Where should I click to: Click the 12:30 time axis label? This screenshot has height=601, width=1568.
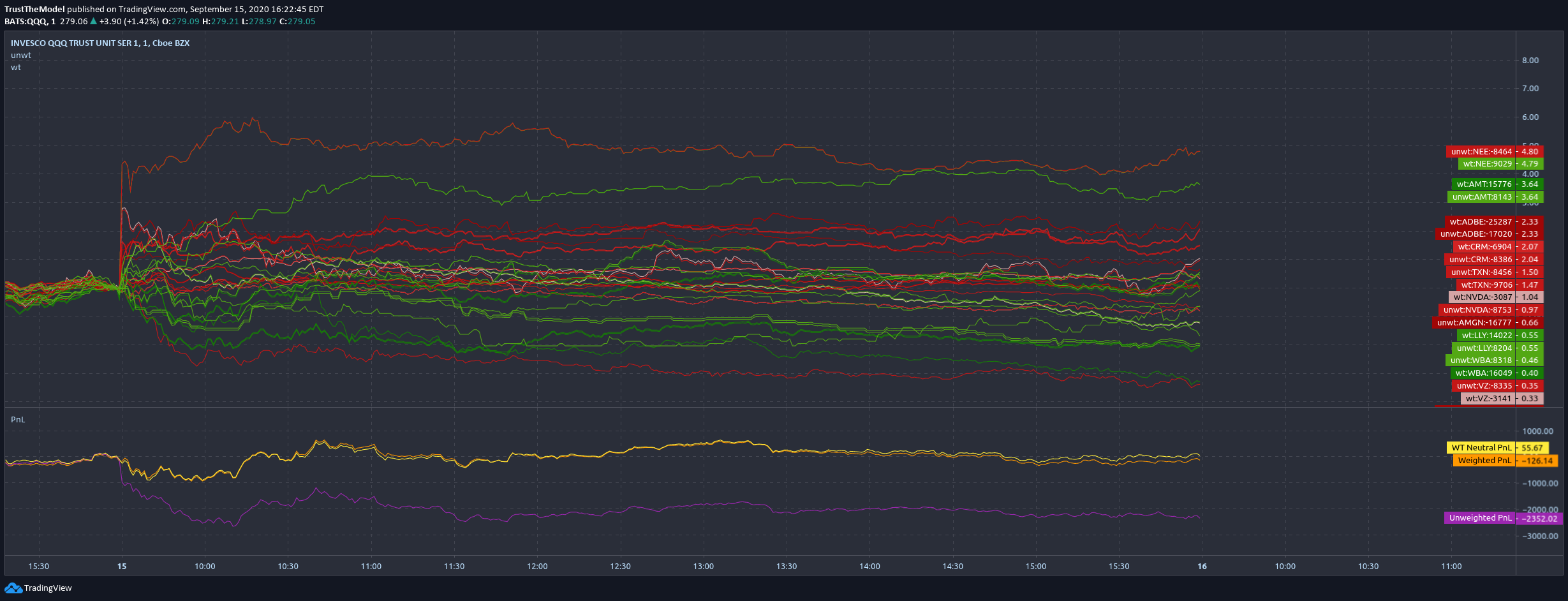click(620, 566)
